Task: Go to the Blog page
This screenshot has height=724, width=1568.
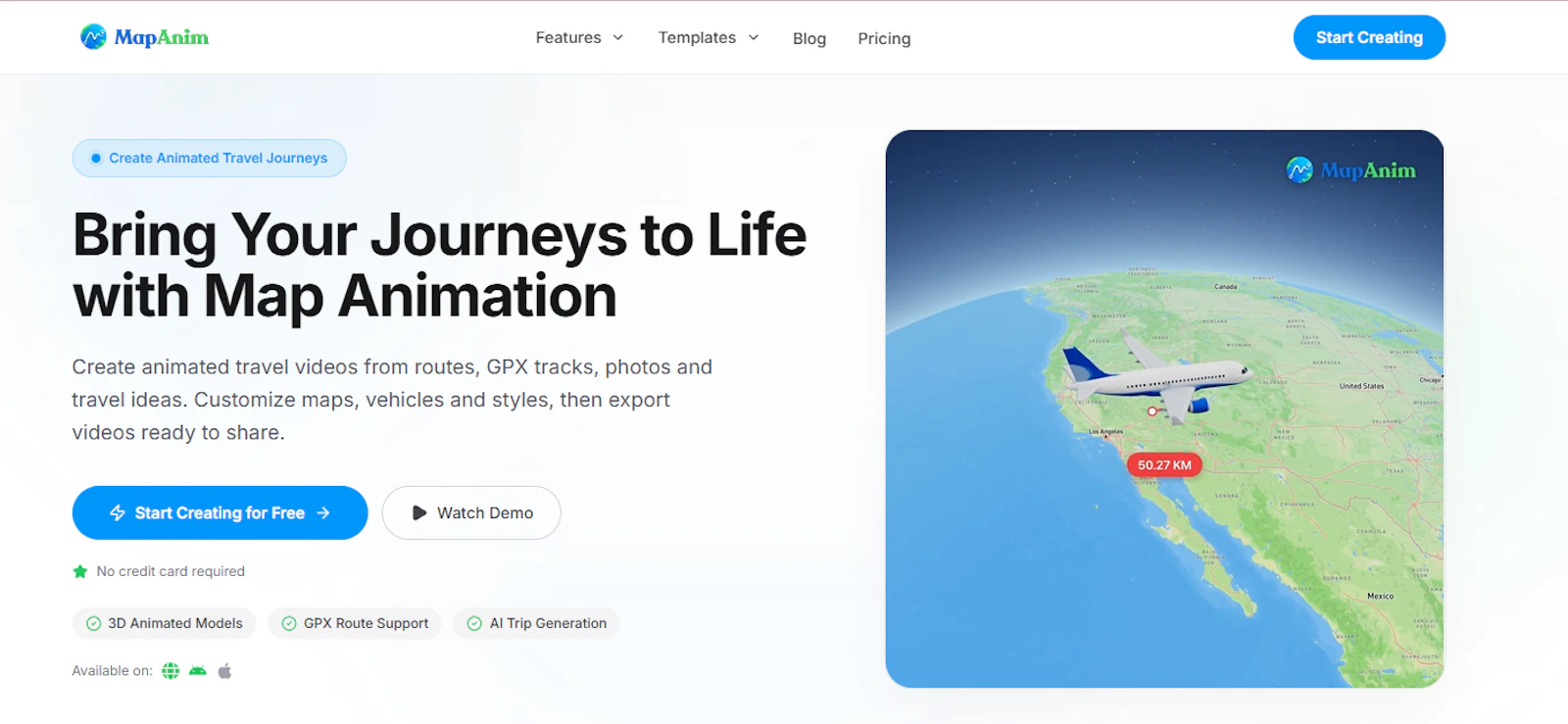Action: tap(809, 38)
